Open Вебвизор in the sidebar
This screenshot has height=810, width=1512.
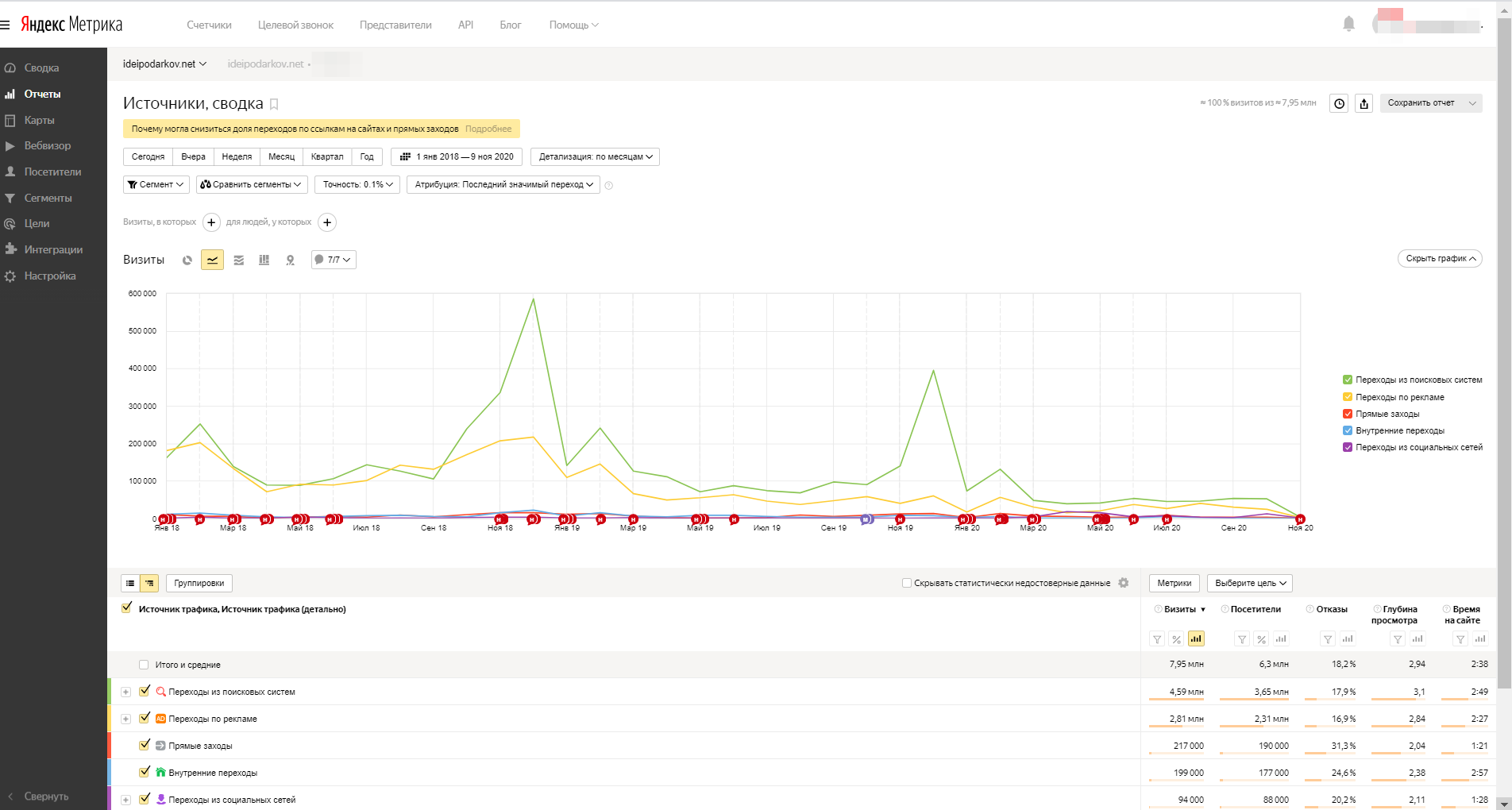pyautogui.click(x=47, y=146)
